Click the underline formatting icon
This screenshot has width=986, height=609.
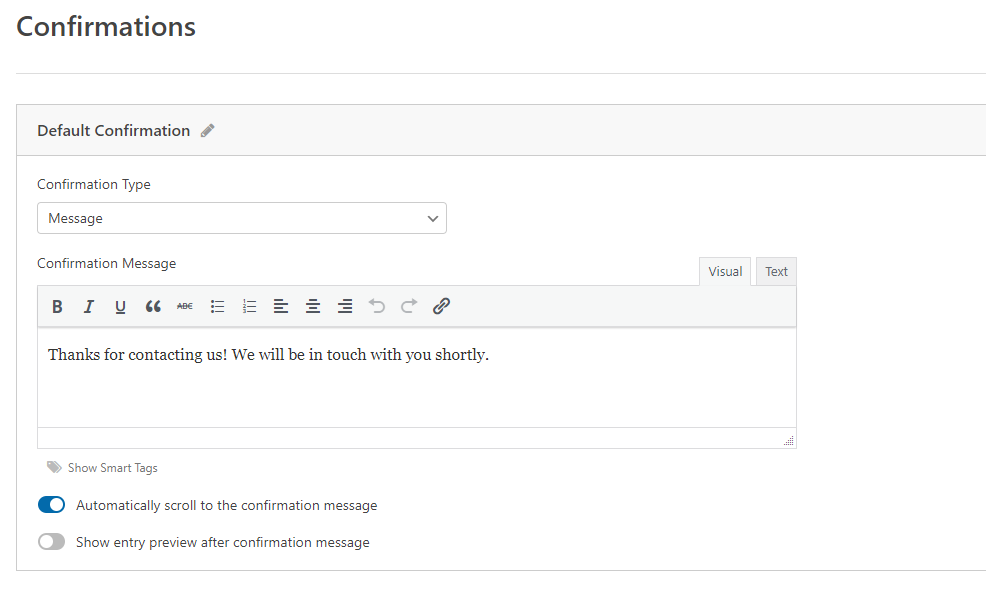pos(121,307)
